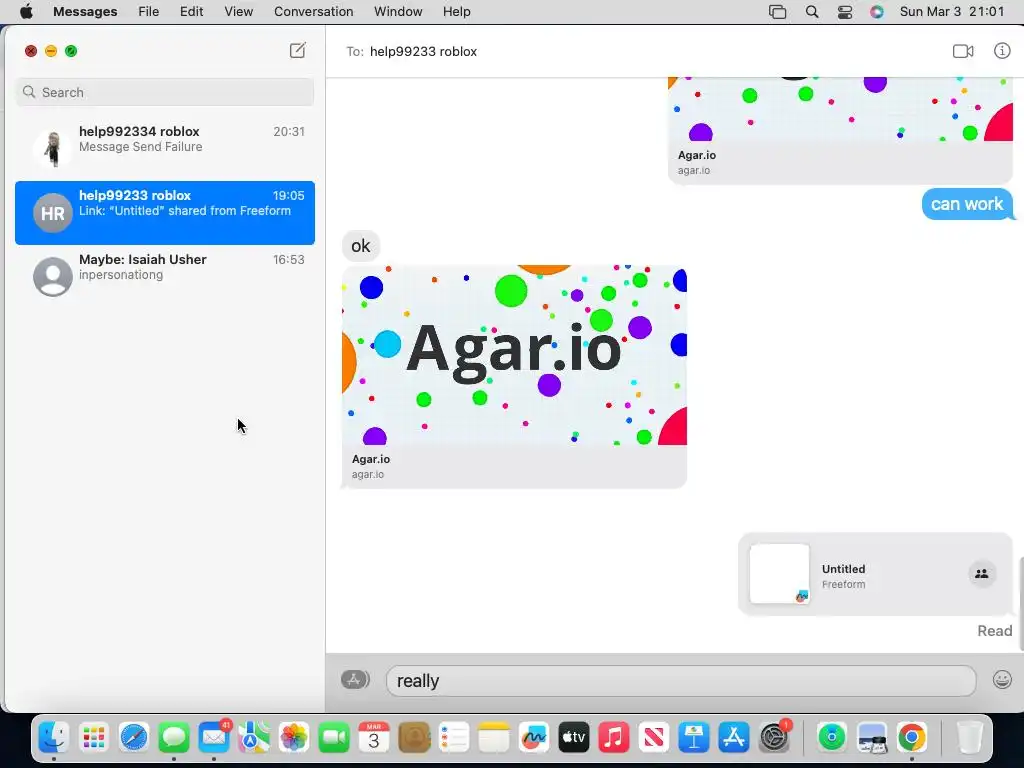Open the View menu

[238, 12]
